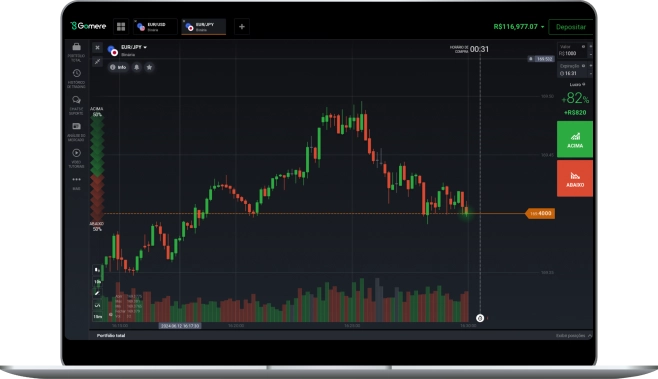Open the Portfólio total bottom panel
The height and width of the screenshot is (379, 658).
pos(111,336)
